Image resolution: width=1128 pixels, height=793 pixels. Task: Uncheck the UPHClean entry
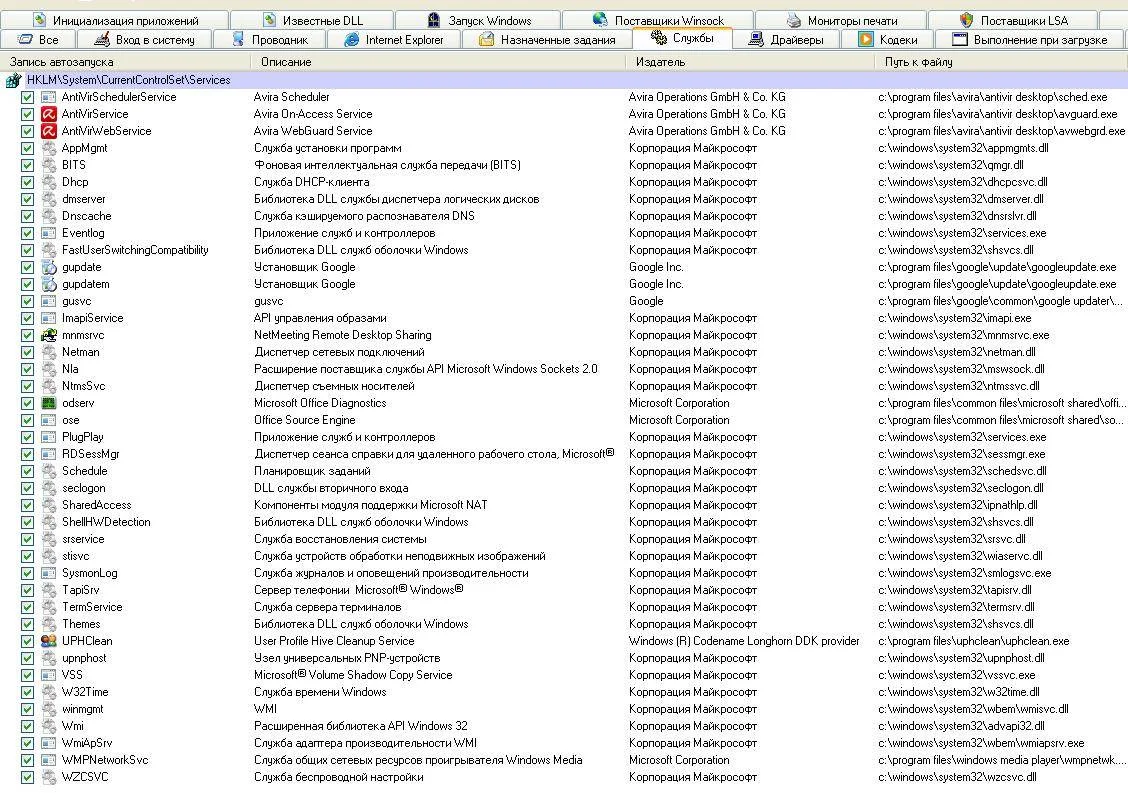click(27, 640)
